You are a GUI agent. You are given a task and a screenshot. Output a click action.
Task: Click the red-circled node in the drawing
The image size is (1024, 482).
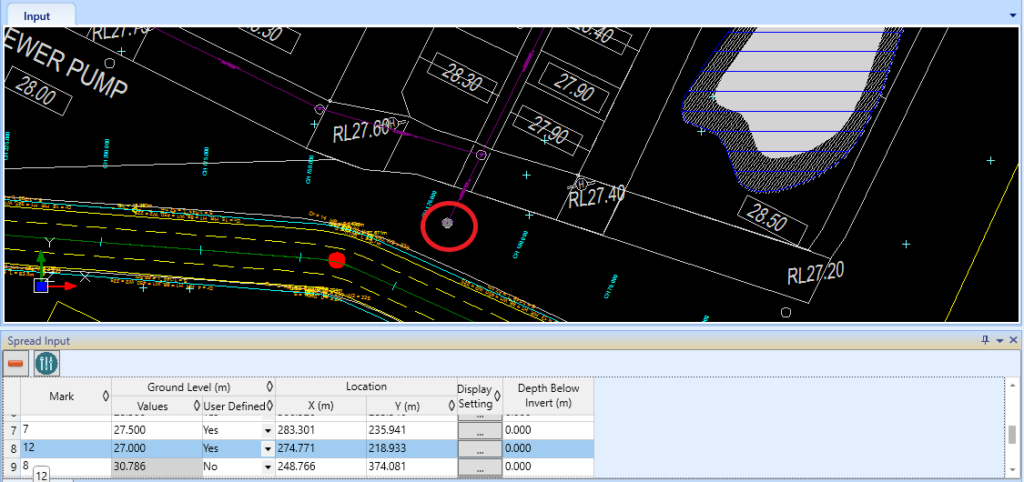[447, 223]
